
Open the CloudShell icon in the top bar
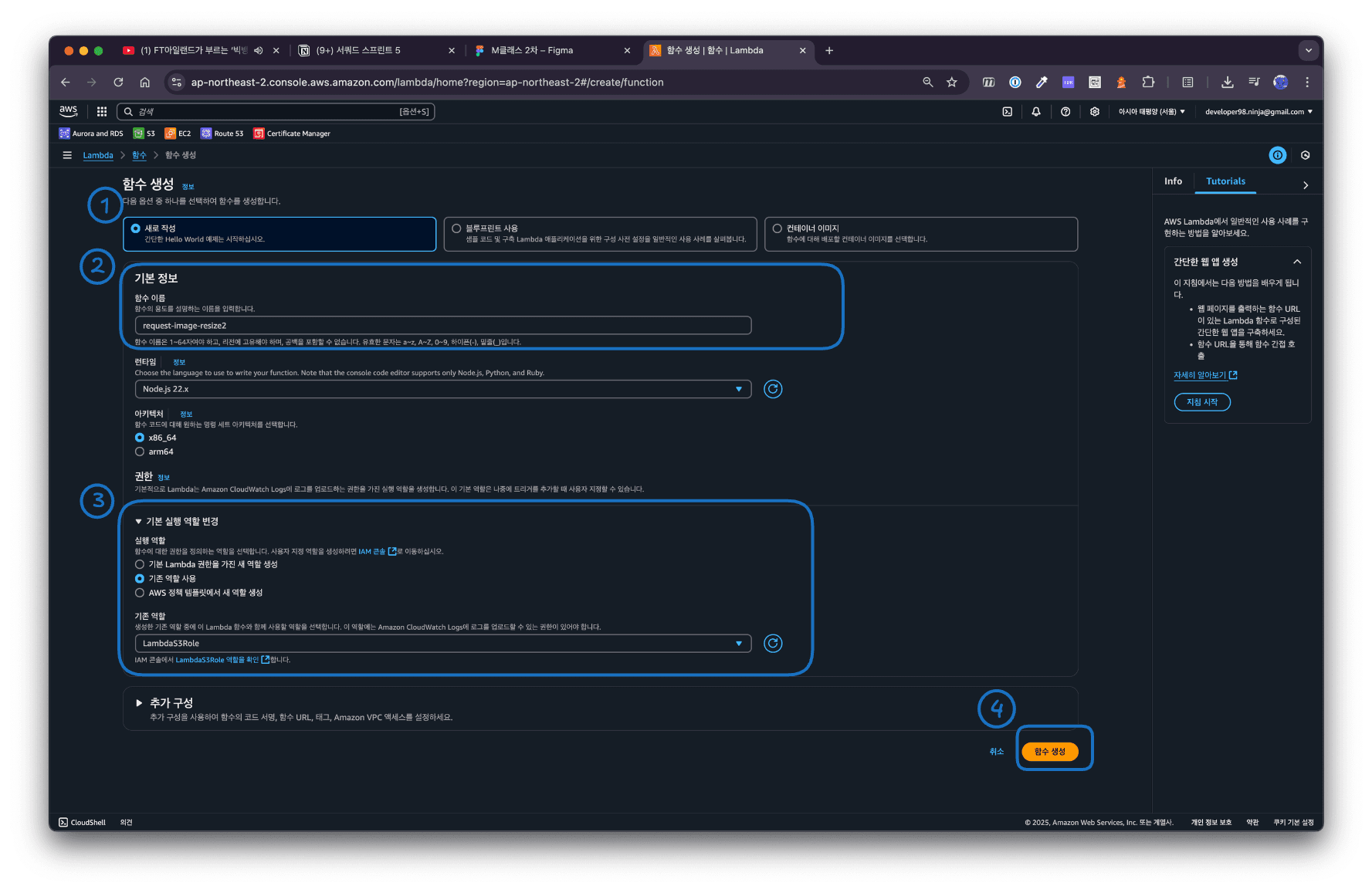(1008, 112)
